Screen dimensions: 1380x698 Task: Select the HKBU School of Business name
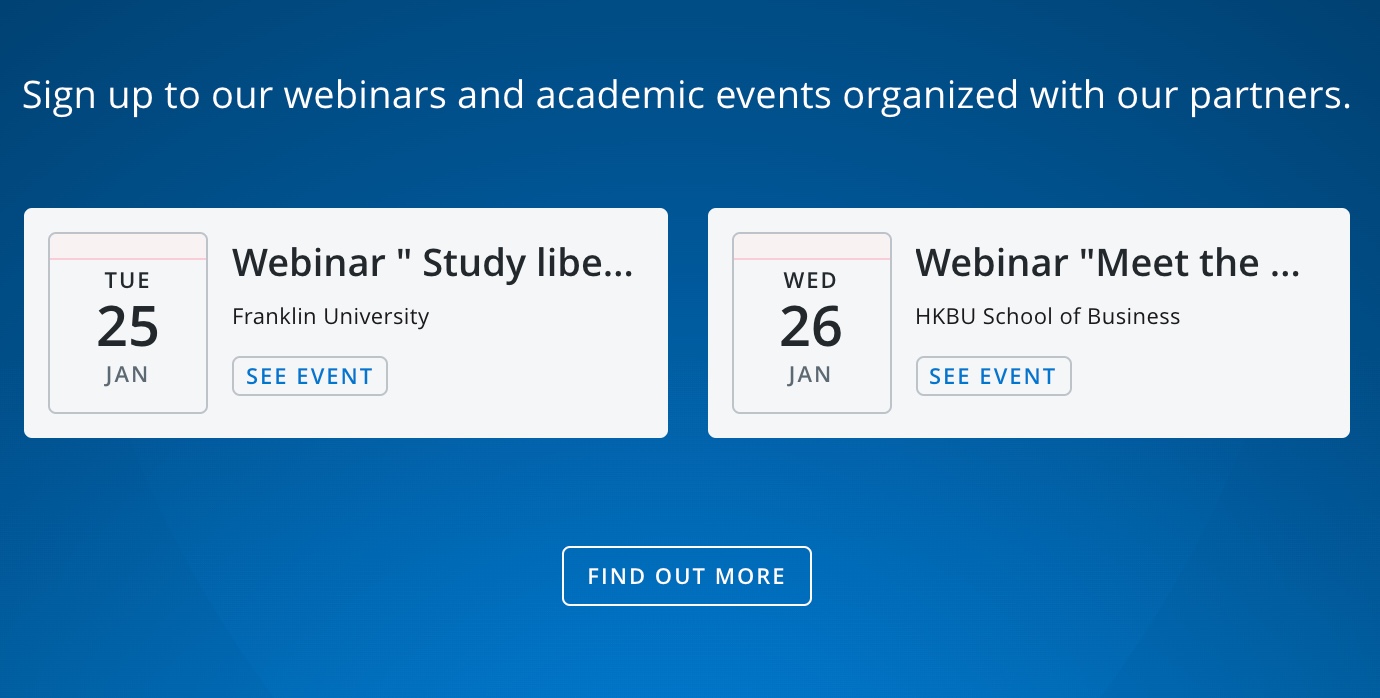[1047, 317]
